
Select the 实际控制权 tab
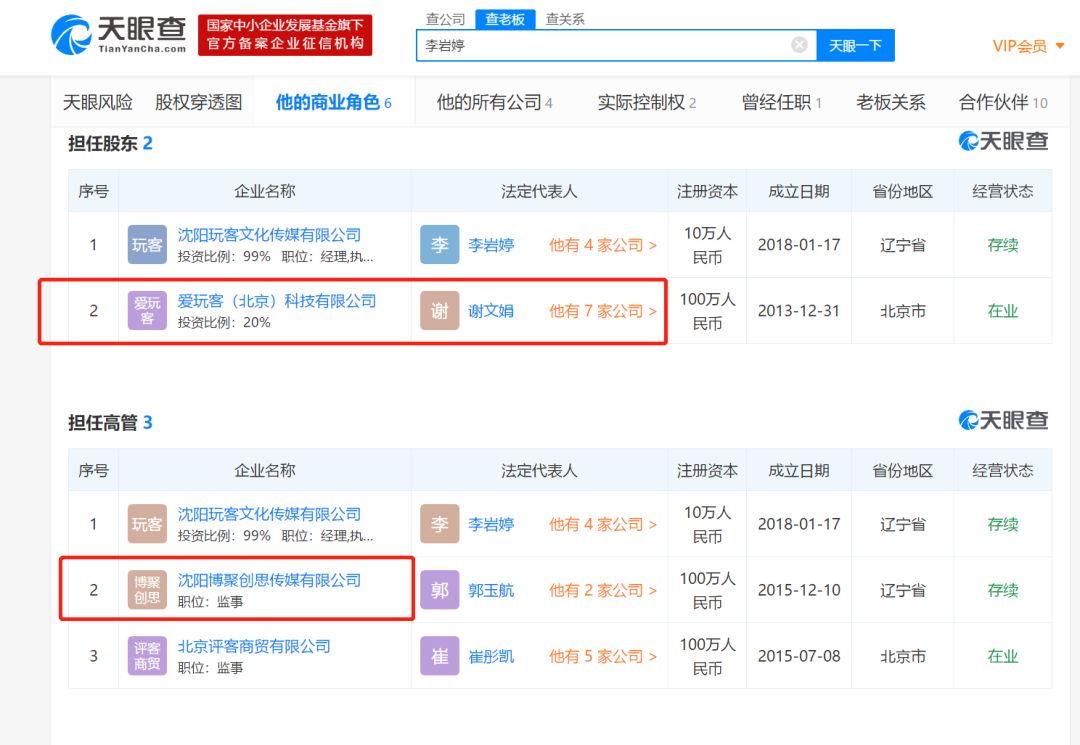tap(646, 102)
